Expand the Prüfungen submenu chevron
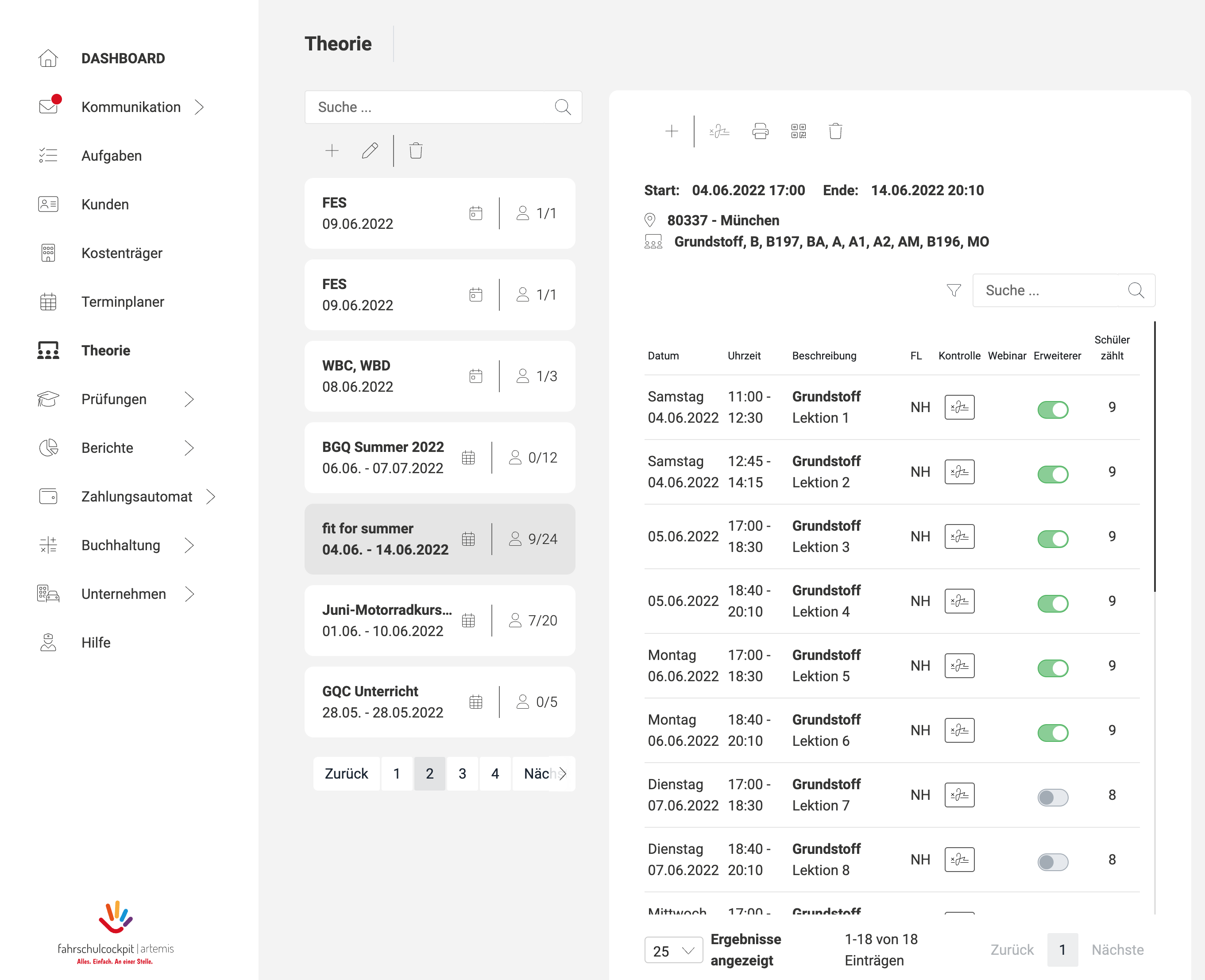Viewport: 1205px width, 980px height. (189, 399)
